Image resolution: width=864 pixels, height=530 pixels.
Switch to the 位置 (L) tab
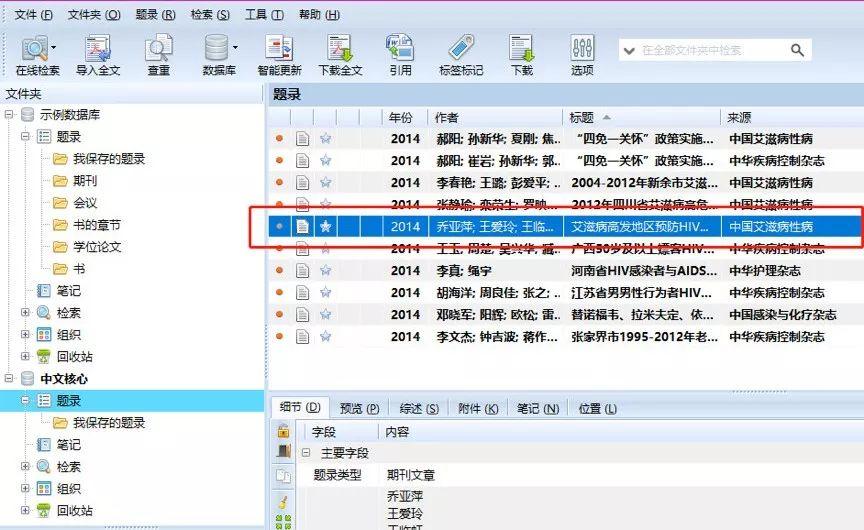click(597, 409)
